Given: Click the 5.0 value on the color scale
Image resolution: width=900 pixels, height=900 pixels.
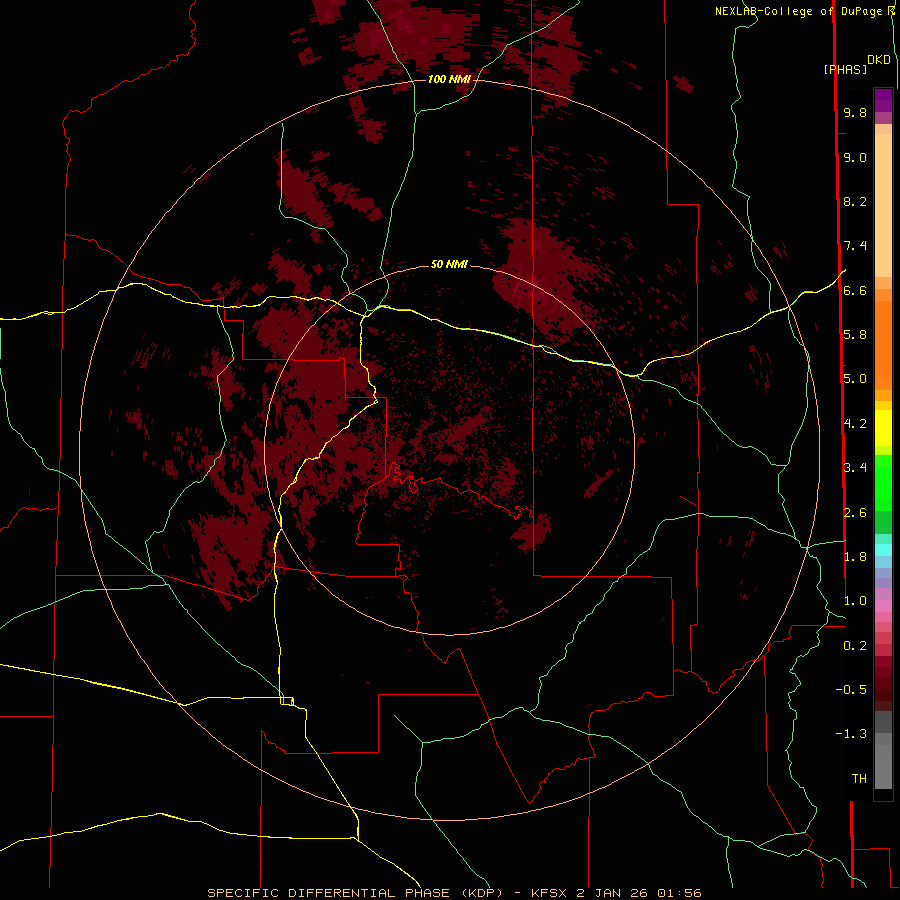Looking at the screenshot, I should click(855, 379).
